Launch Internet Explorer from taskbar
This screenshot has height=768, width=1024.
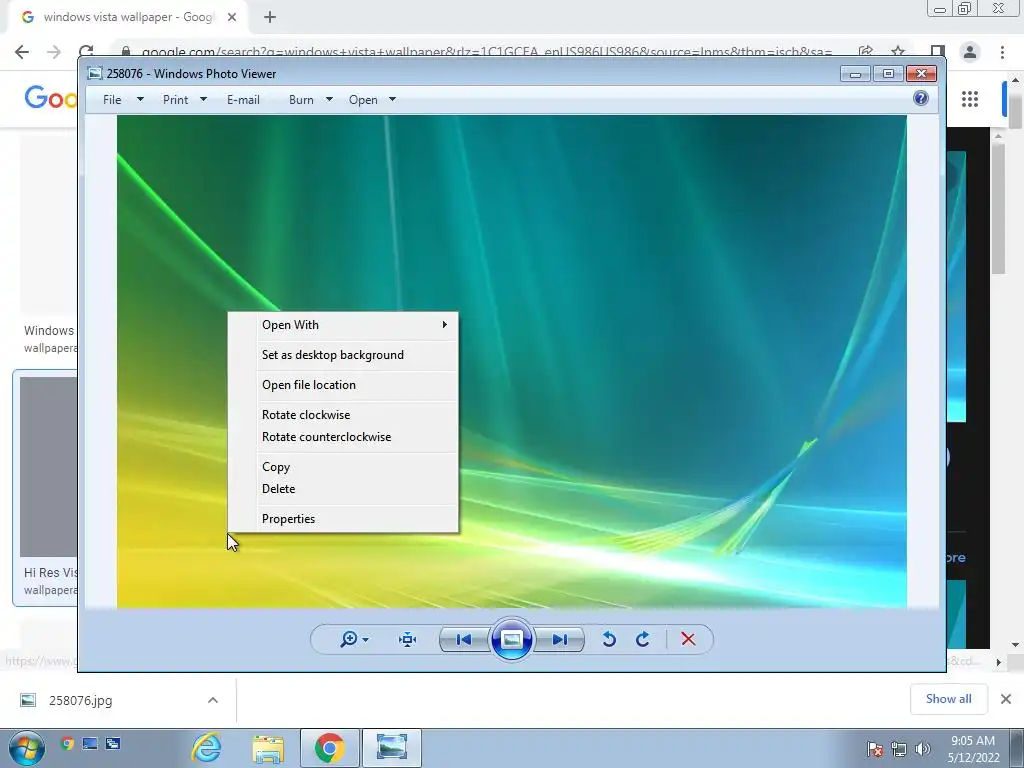206,748
